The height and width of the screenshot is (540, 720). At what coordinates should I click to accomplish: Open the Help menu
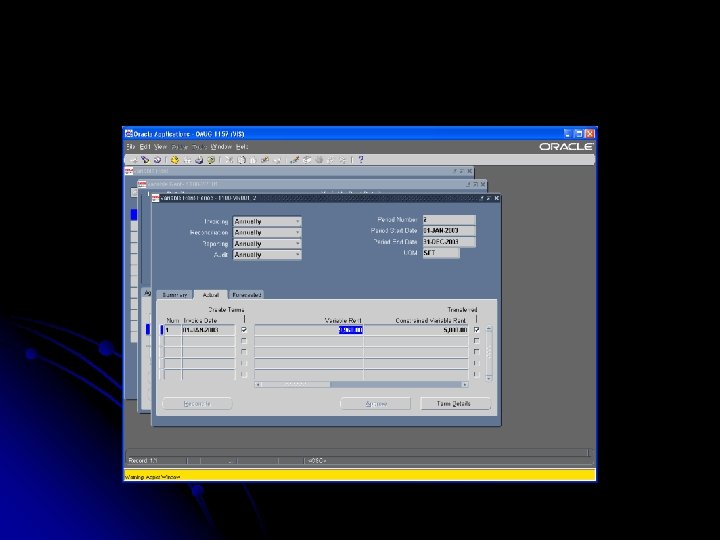click(x=242, y=147)
